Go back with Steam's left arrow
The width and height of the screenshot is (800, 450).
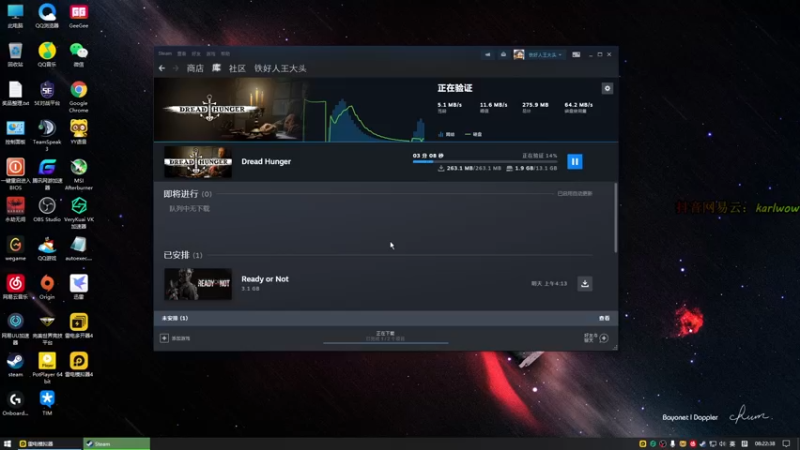pos(162,68)
